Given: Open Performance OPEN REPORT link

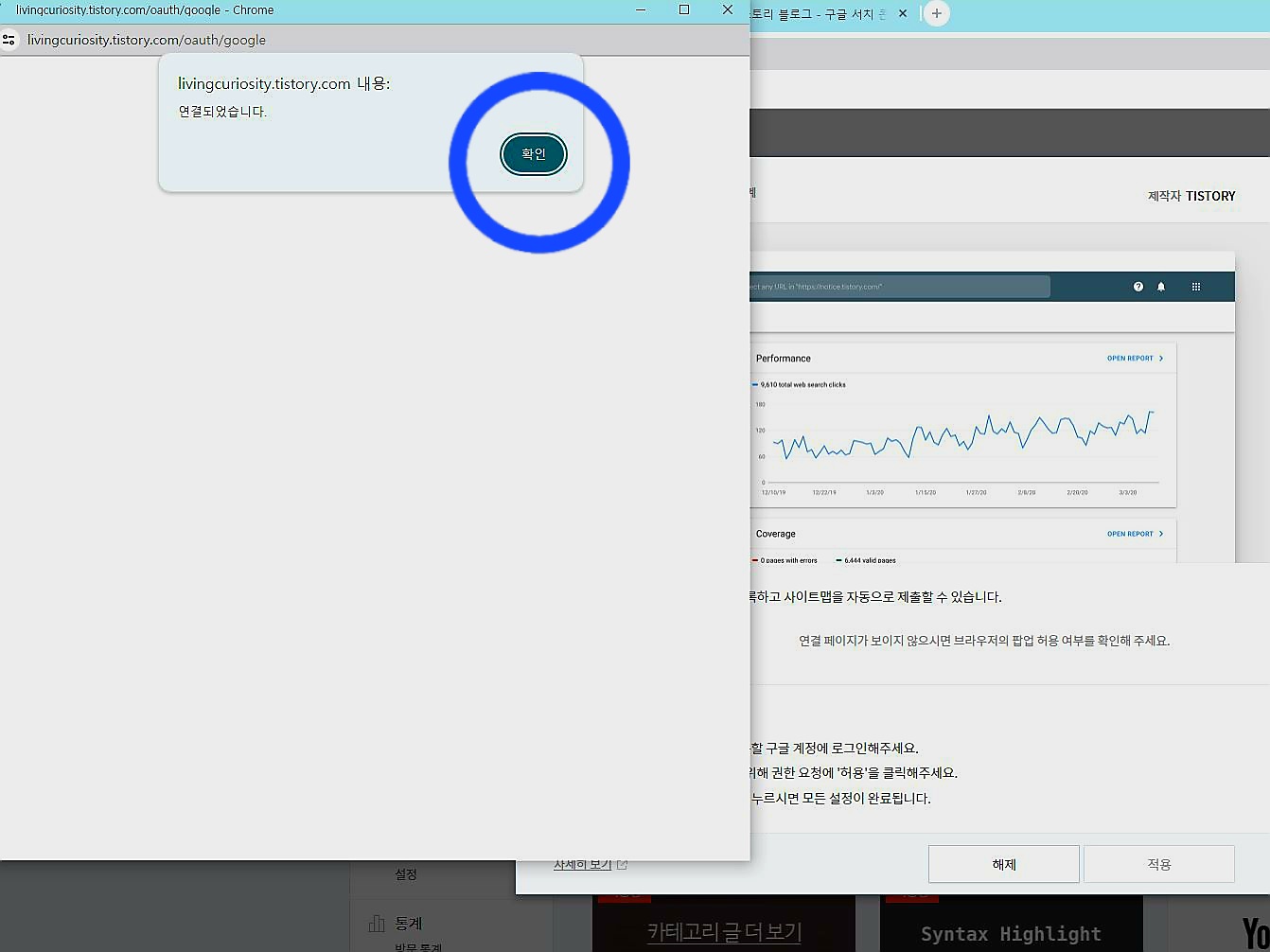Looking at the screenshot, I should click(x=1135, y=359).
